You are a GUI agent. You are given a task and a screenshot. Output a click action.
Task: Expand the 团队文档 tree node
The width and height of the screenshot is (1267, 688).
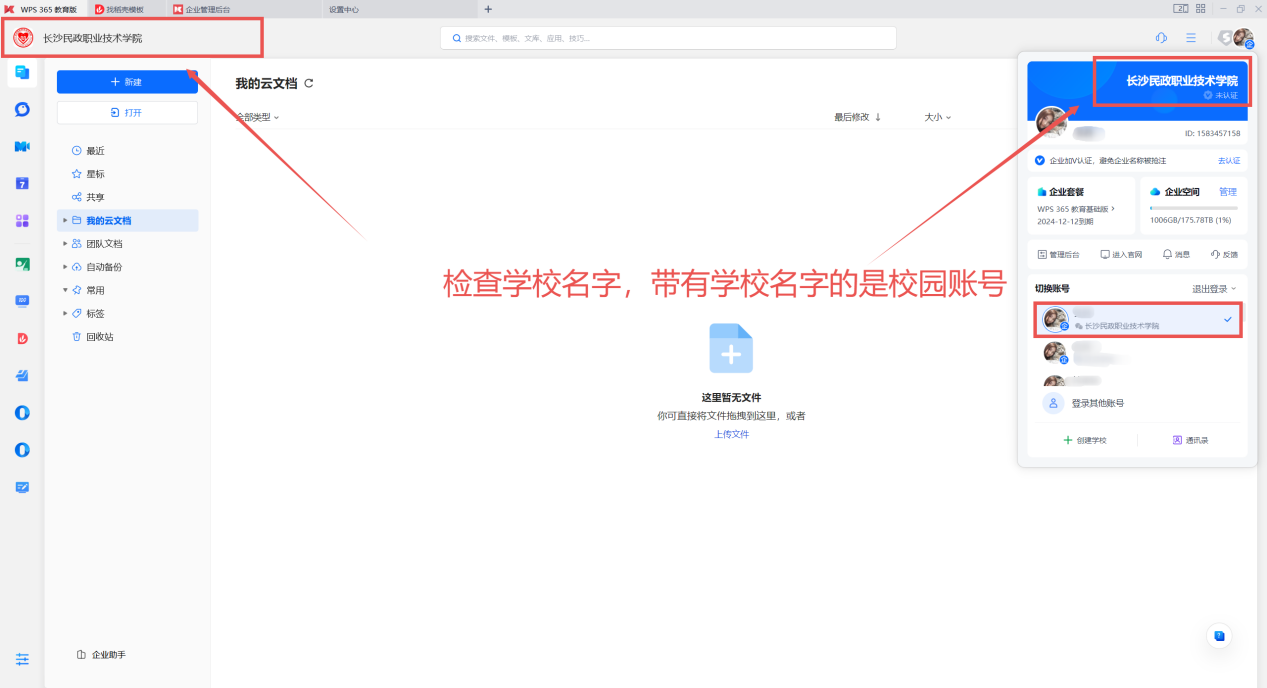(65, 244)
